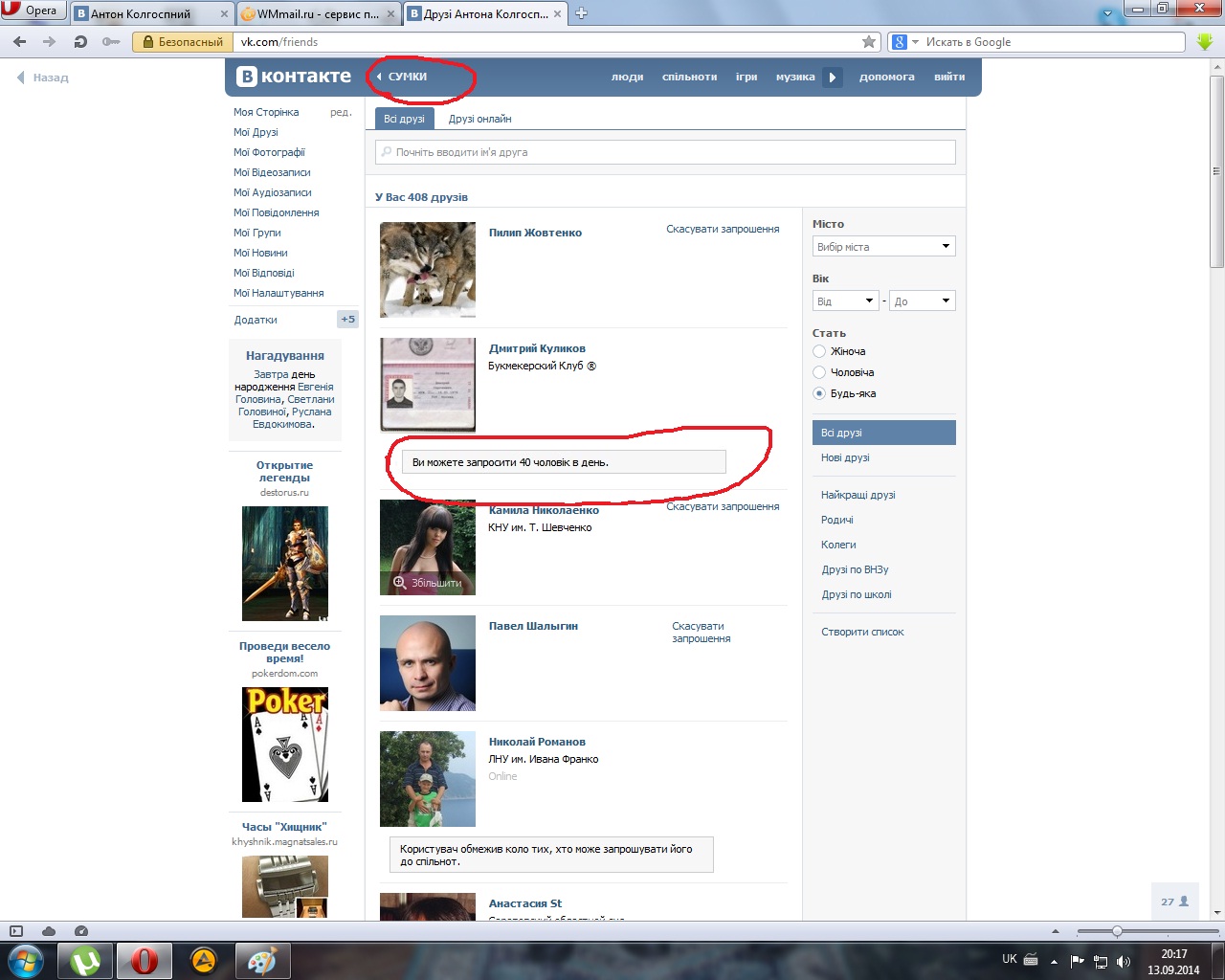
Task: Open the closed tabs dropdown at top right
Action: 1108,14
